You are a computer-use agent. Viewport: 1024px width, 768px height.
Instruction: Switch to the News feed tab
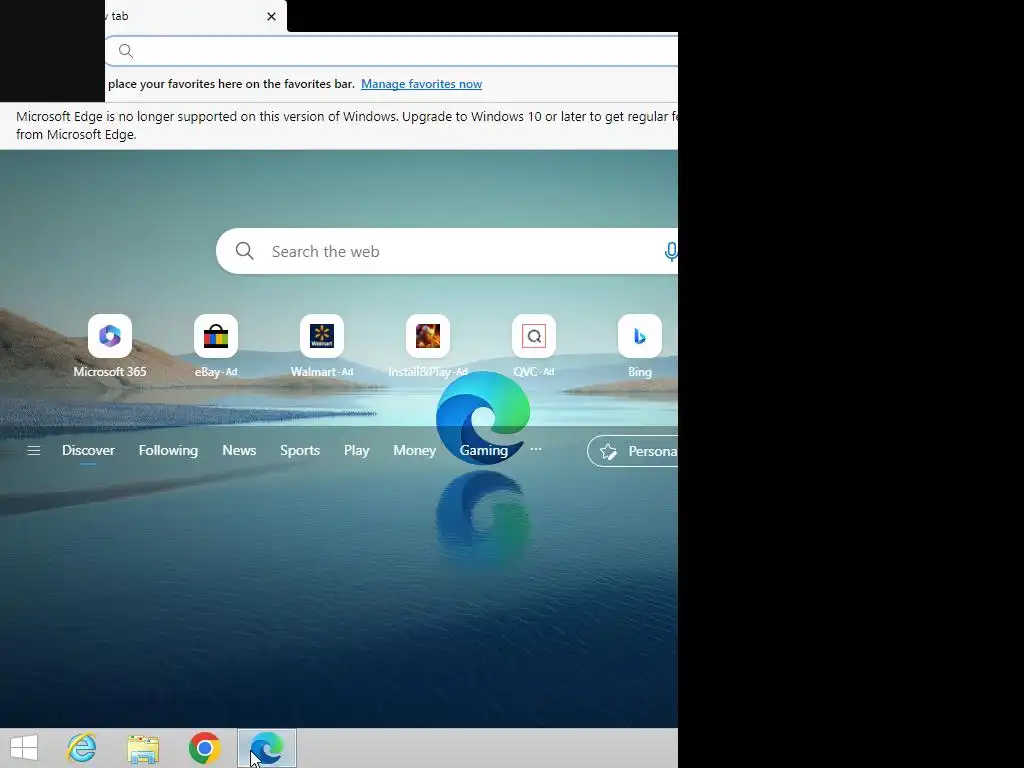click(239, 451)
